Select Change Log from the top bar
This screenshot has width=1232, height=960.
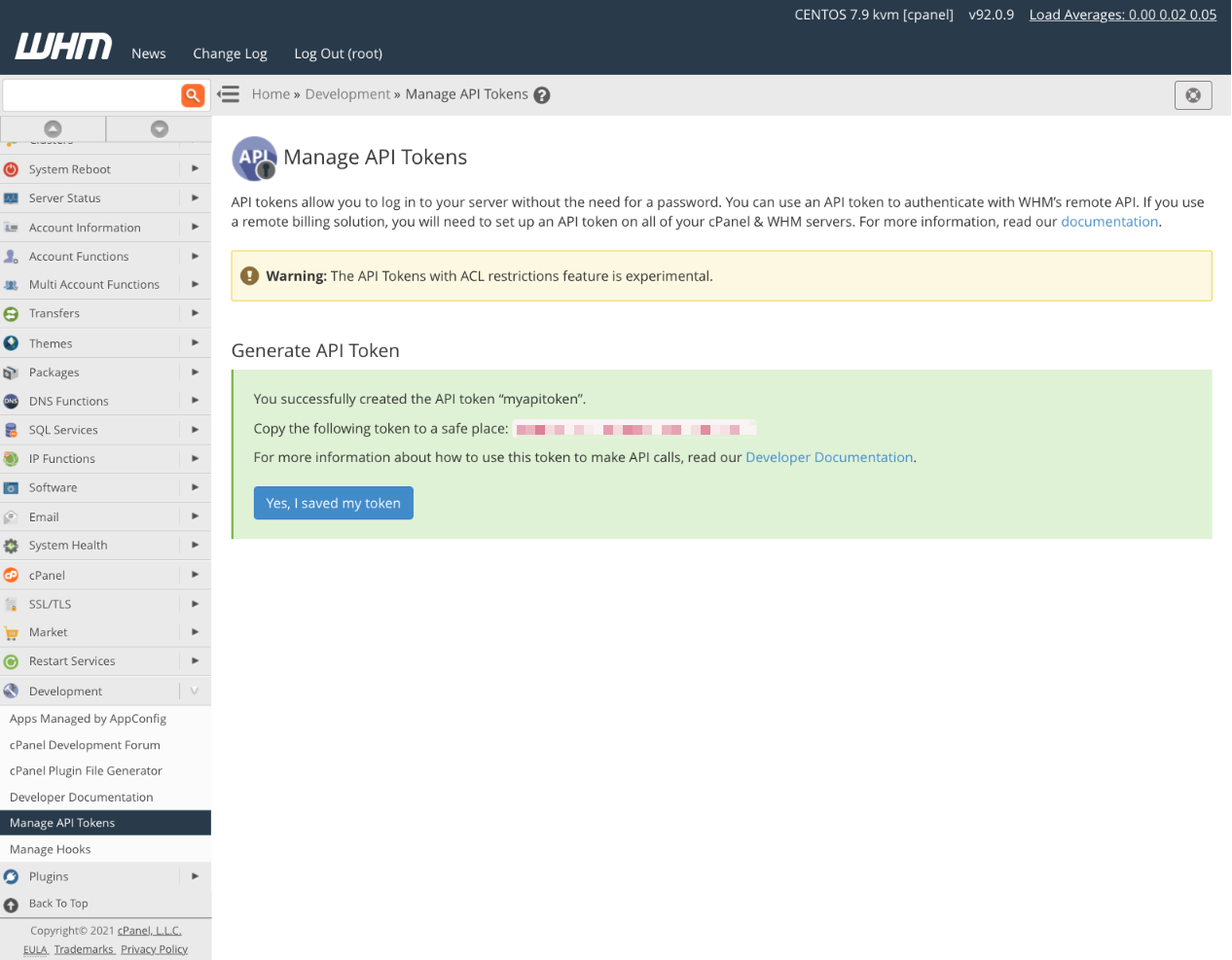tap(230, 53)
